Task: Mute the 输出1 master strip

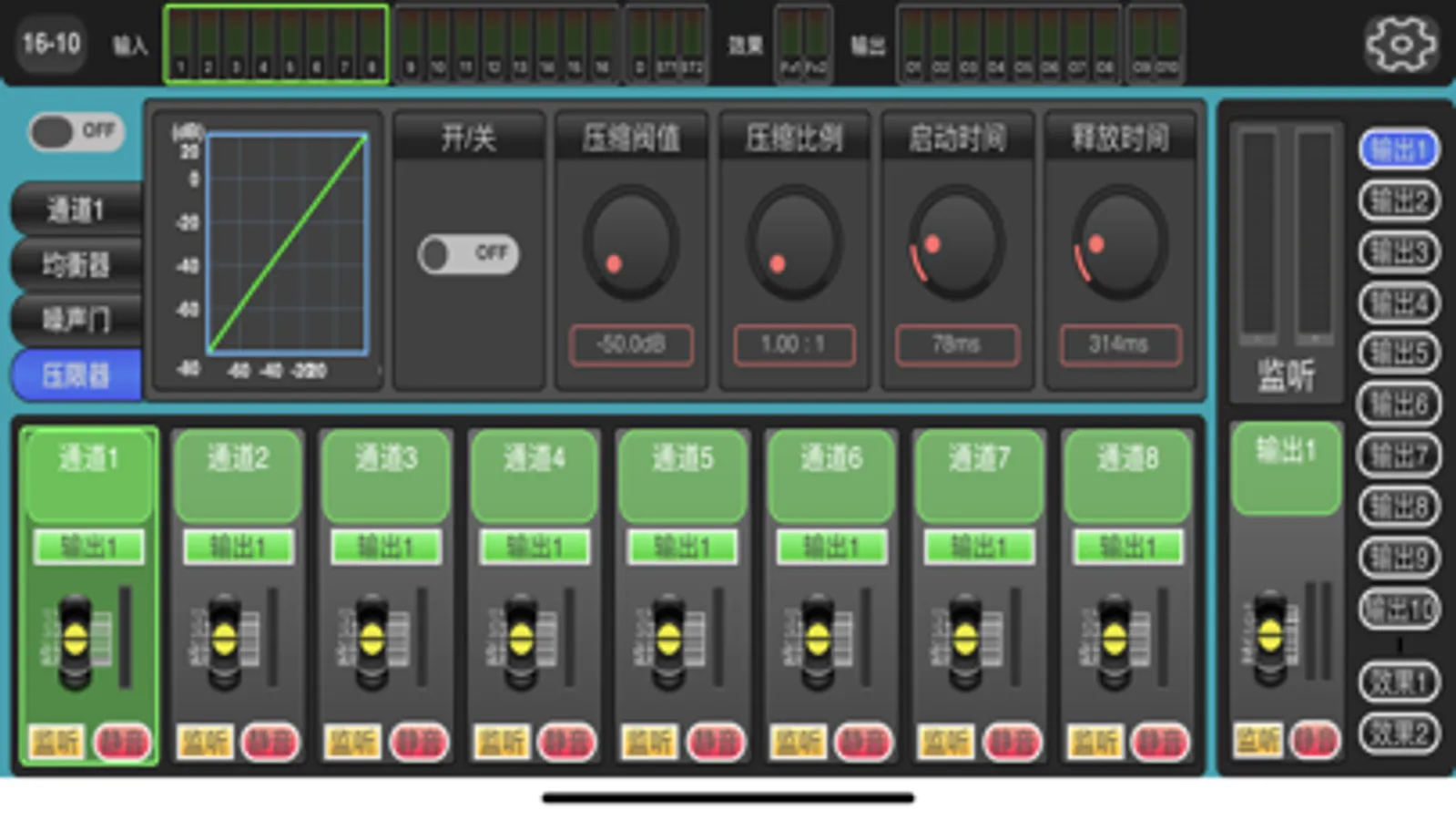Action: (x=1315, y=740)
